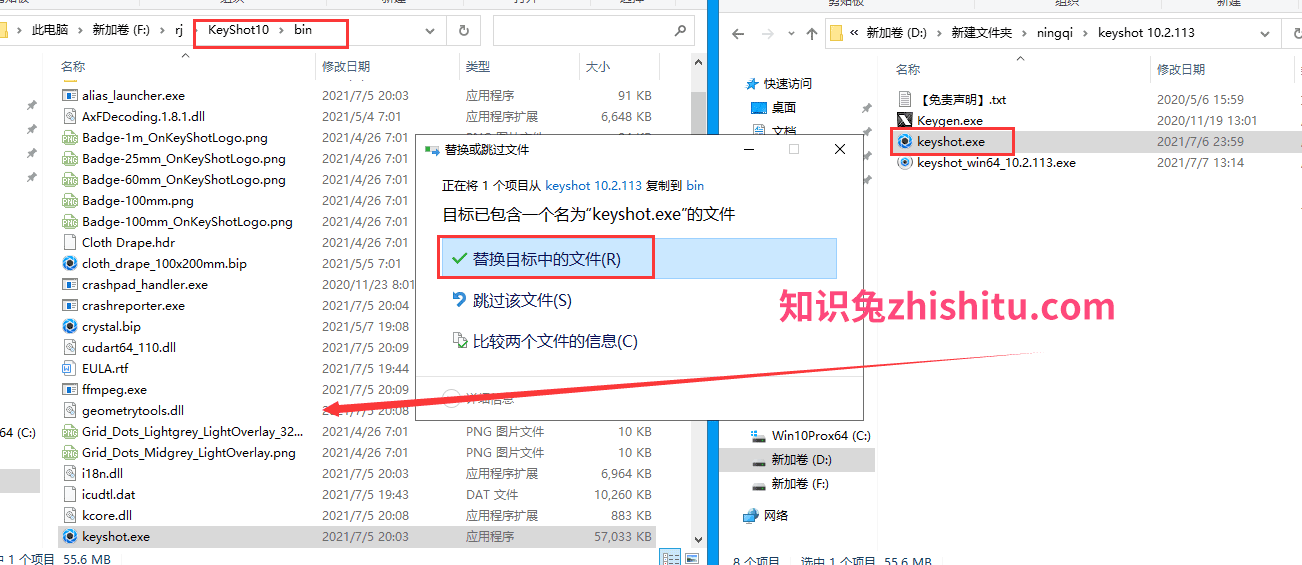Click the left file list scrollbar up arrow
This screenshot has height=565, width=1302.
tap(698, 64)
